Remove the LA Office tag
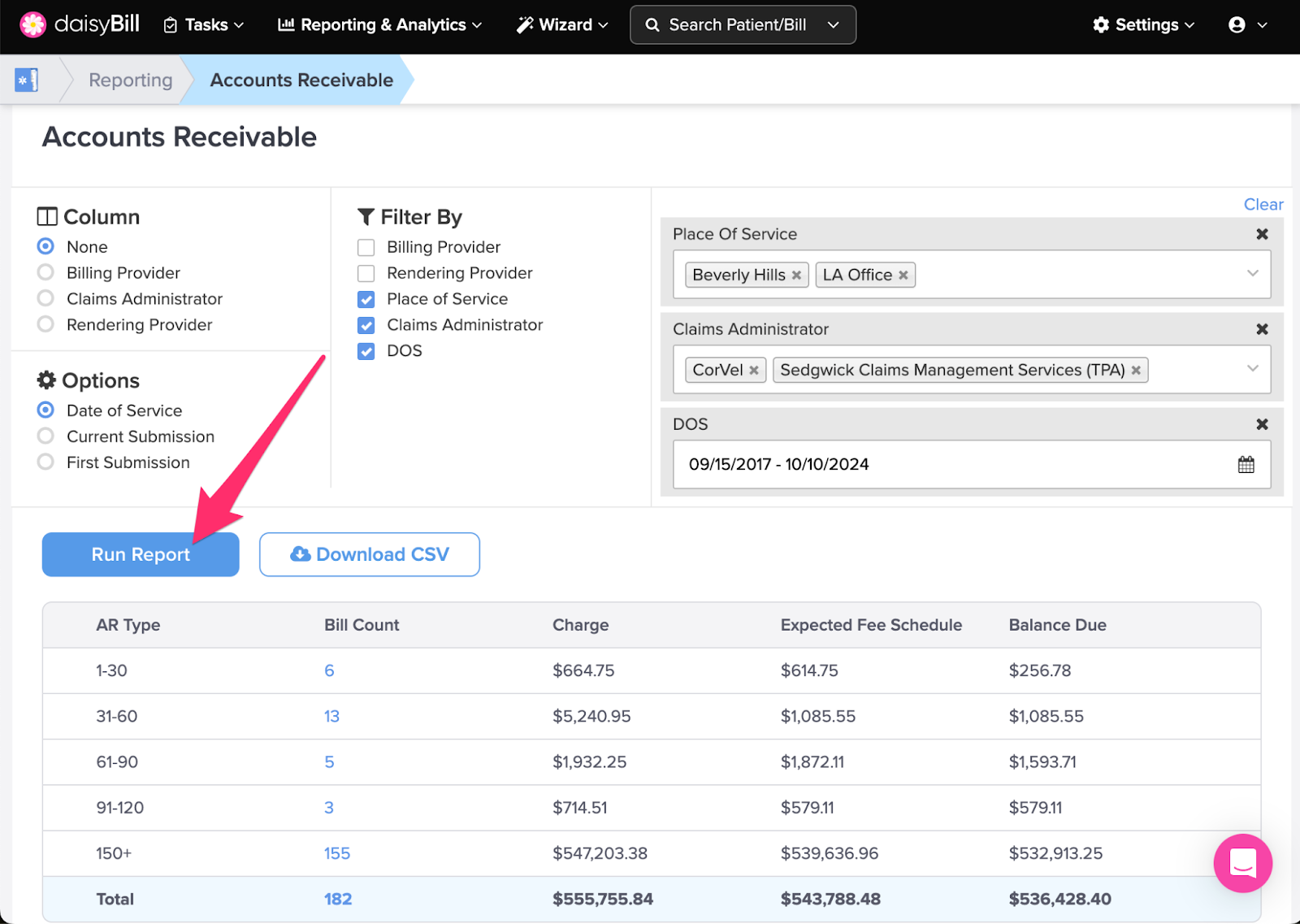The height and width of the screenshot is (924, 1300). 903,275
